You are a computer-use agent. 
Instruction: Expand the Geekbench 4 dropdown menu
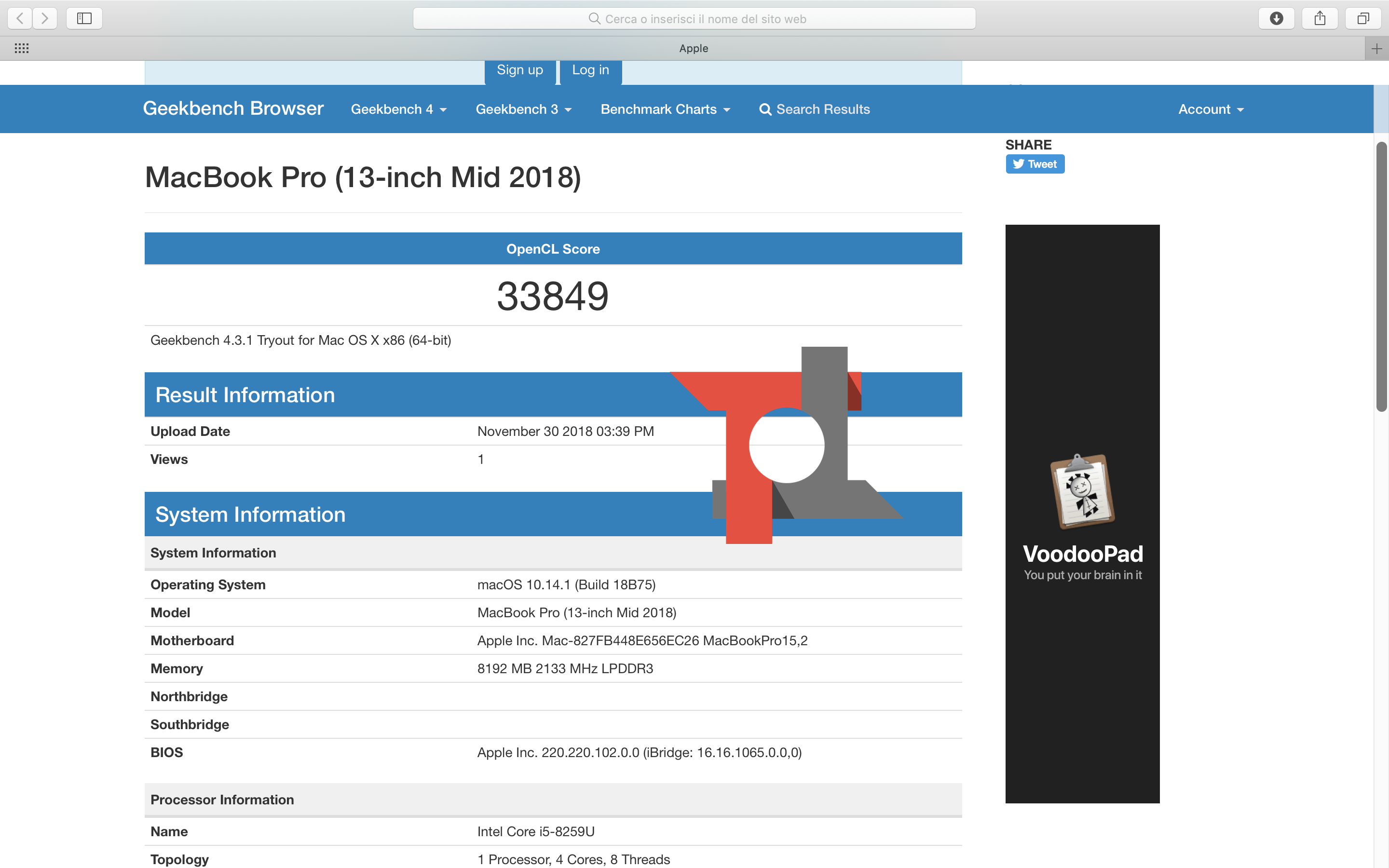pyautogui.click(x=398, y=109)
